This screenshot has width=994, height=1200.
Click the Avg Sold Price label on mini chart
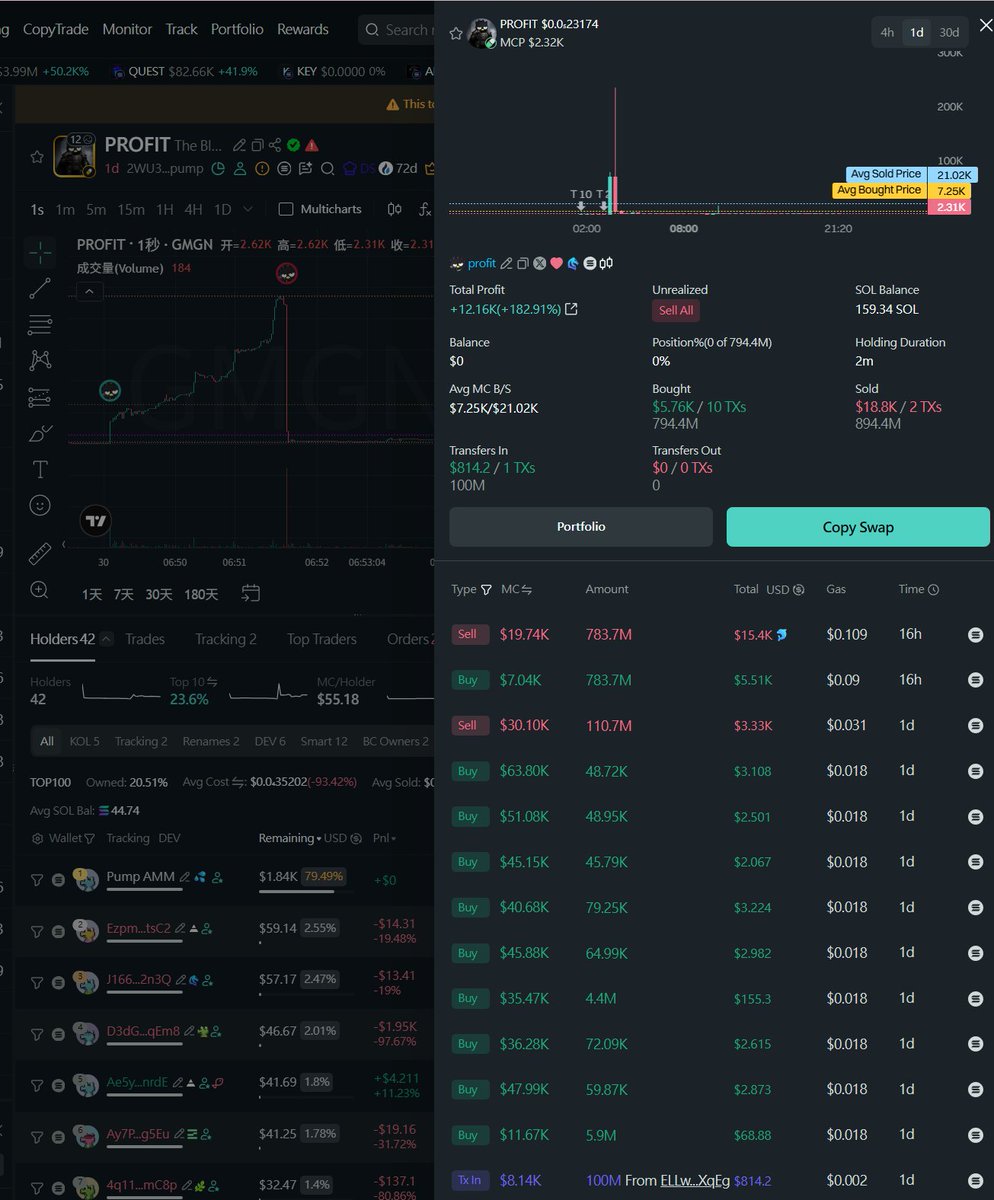886,174
